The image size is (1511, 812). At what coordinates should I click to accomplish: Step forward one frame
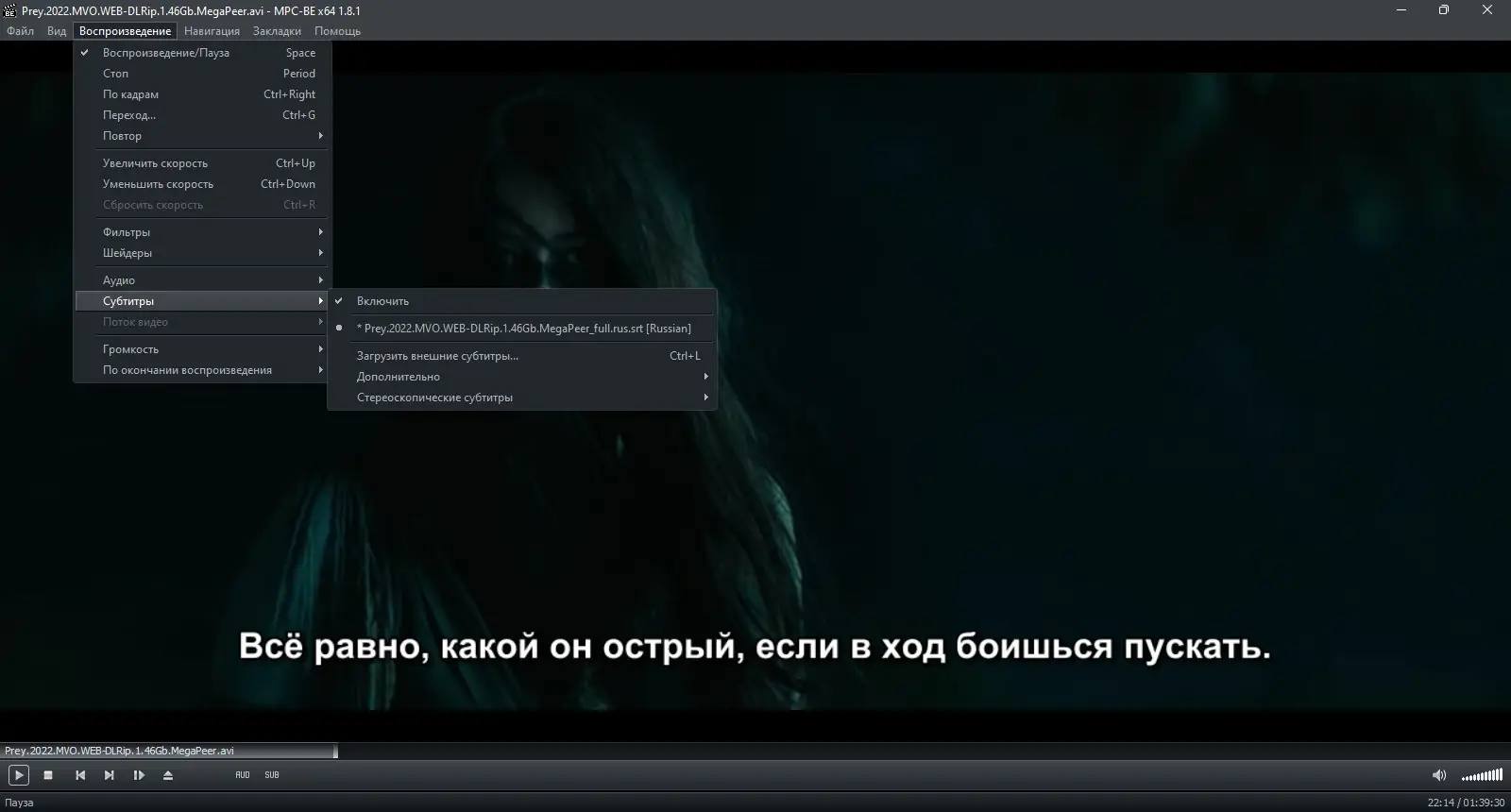pos(139,775)
